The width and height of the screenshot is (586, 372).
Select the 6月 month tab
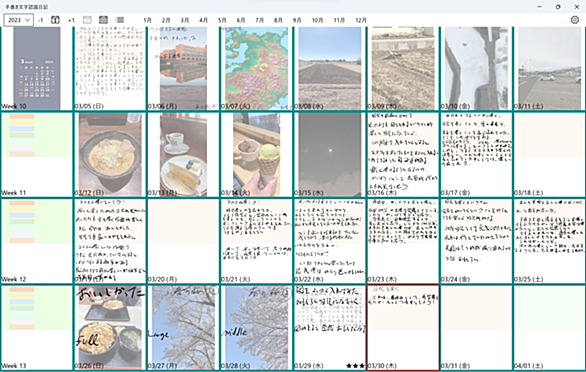pos(241,20)
